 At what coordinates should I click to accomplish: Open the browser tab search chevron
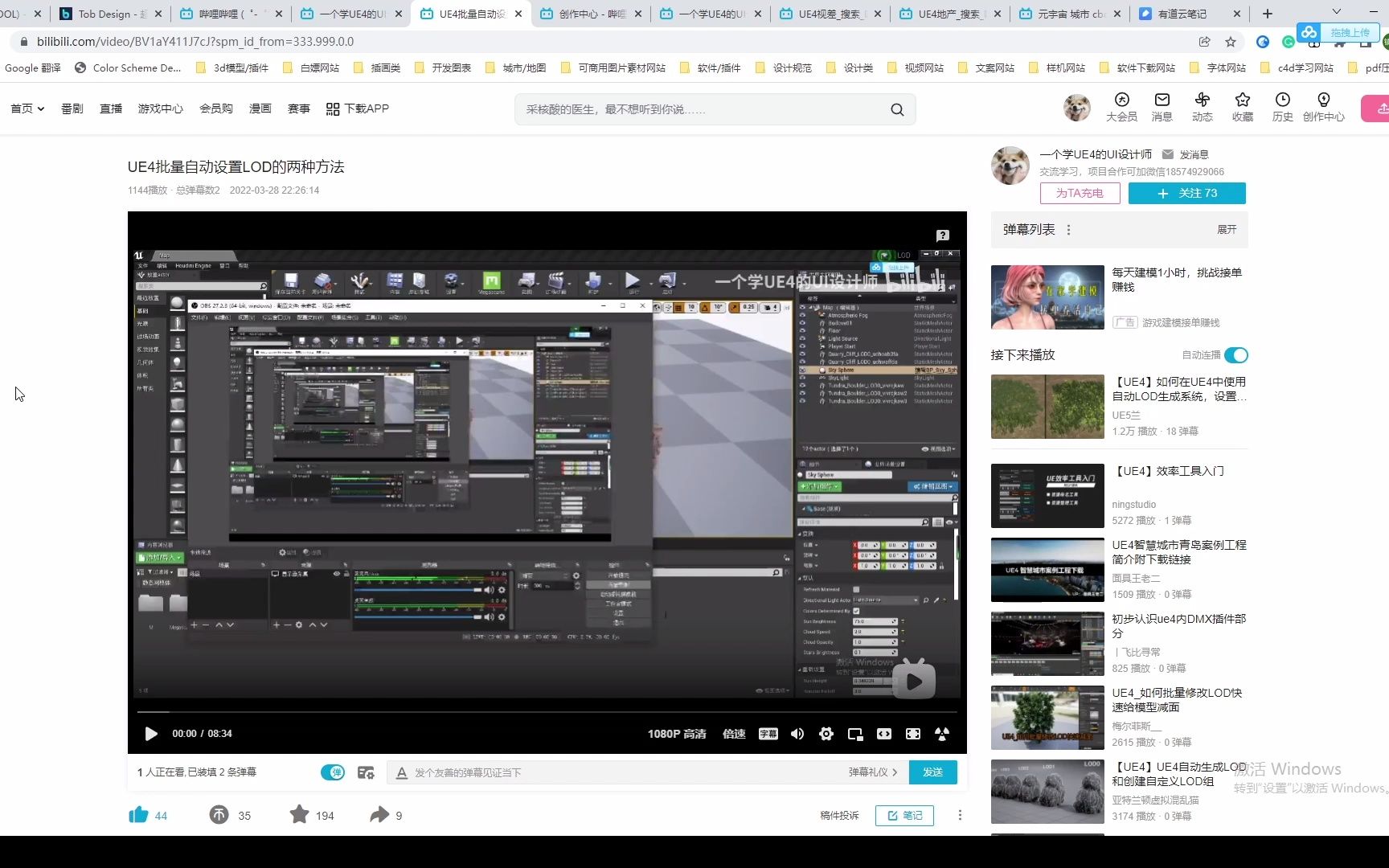[x=1337, y=12]
